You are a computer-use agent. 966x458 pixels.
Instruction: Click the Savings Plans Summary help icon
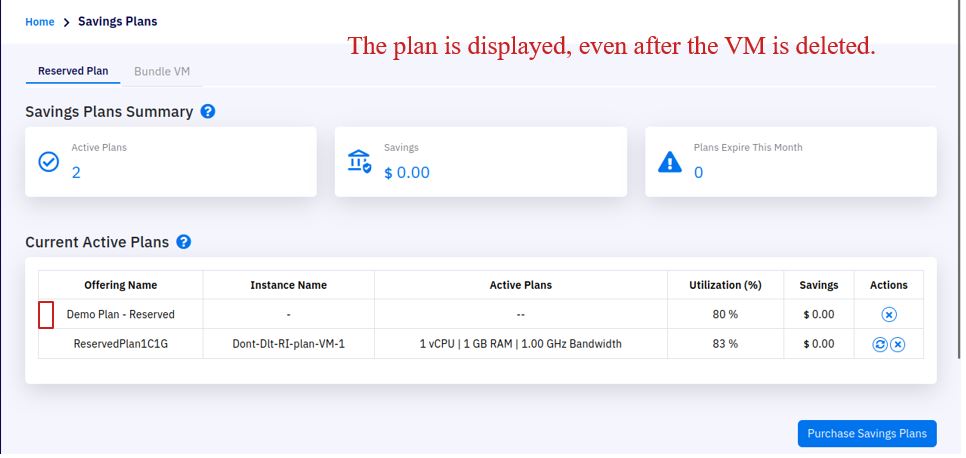[x=208, y=112]
